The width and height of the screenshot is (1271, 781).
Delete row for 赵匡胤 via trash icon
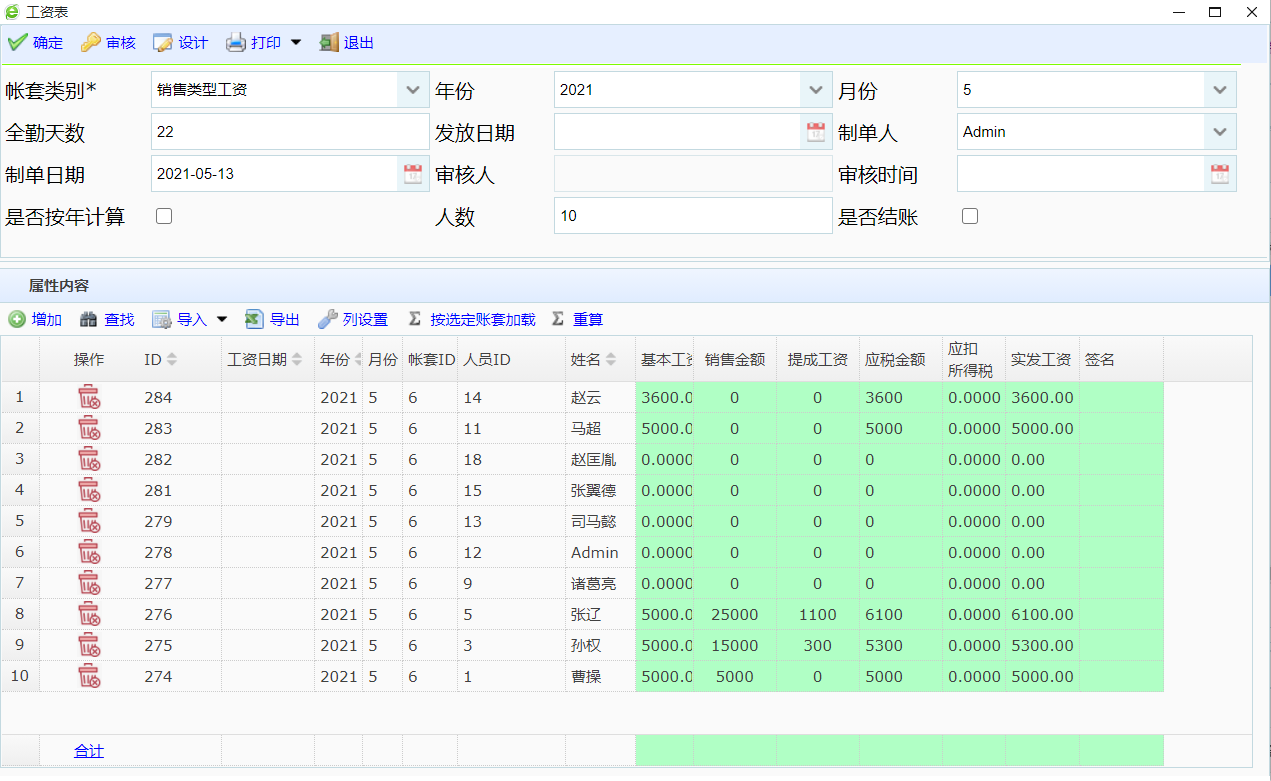tap(89, 459)
